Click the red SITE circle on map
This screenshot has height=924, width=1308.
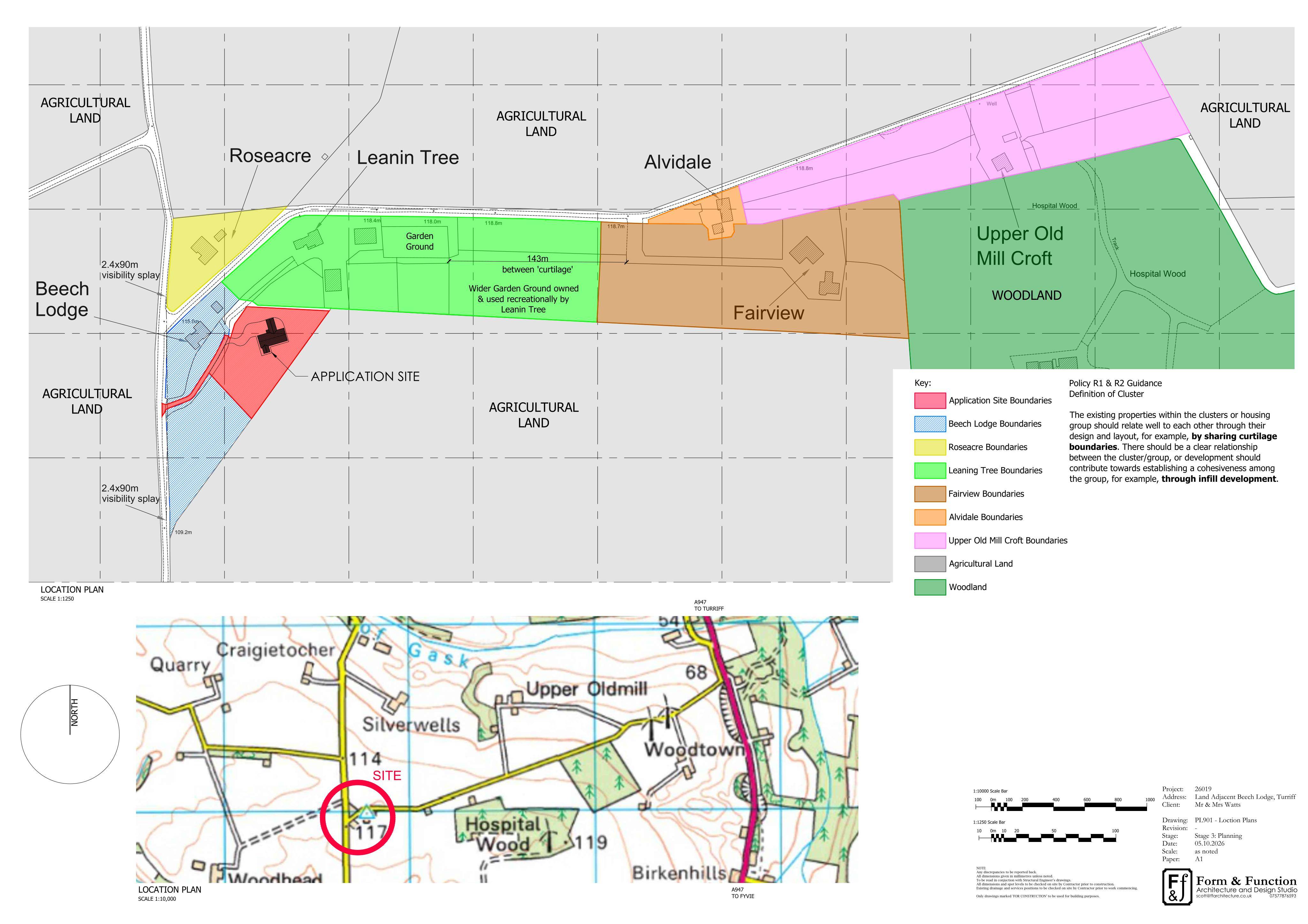[357, 817]
